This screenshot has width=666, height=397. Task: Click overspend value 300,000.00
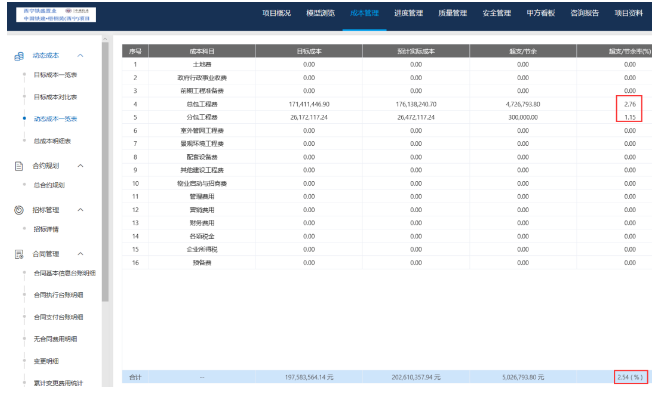[523, 118]
